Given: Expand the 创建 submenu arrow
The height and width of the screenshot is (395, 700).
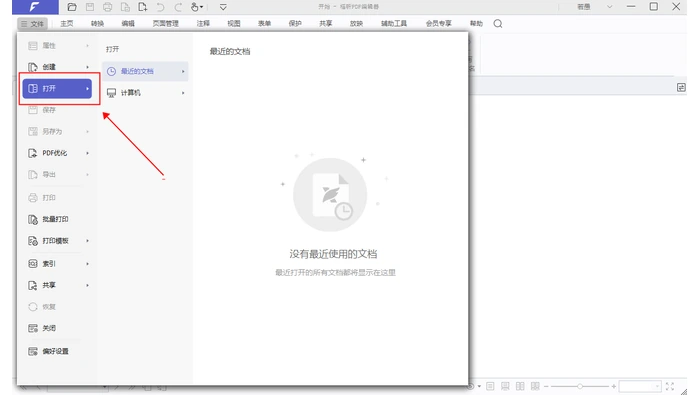Looking at the screenshot, I should click(88, 67).
